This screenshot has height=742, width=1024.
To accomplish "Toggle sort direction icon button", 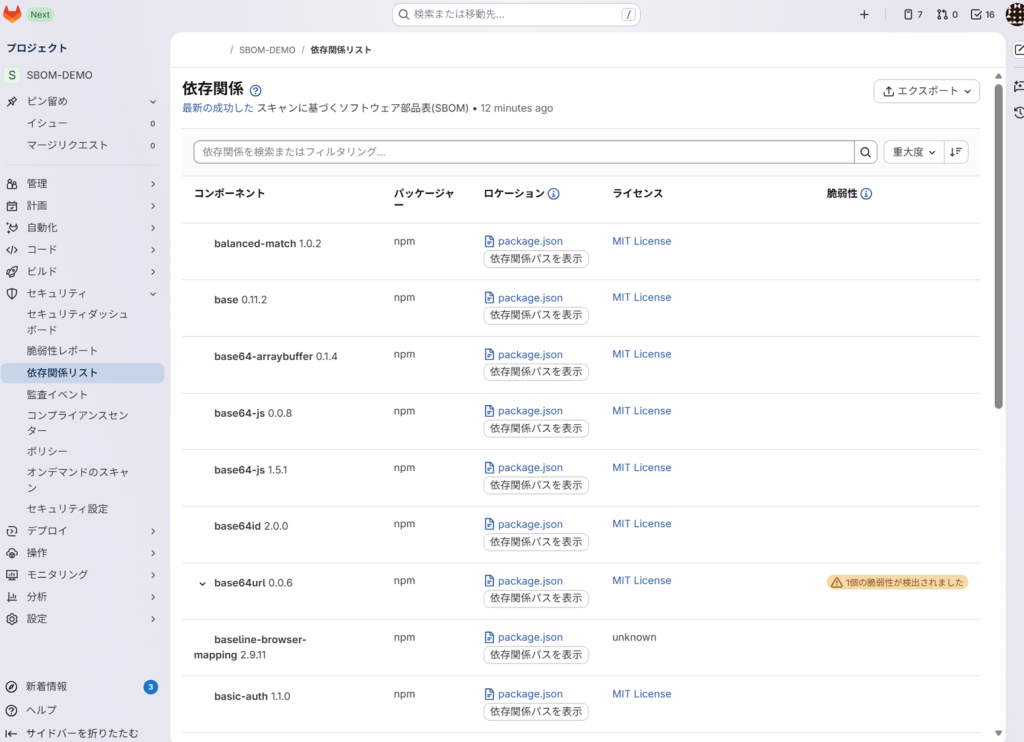I will (x=956, y=152).
